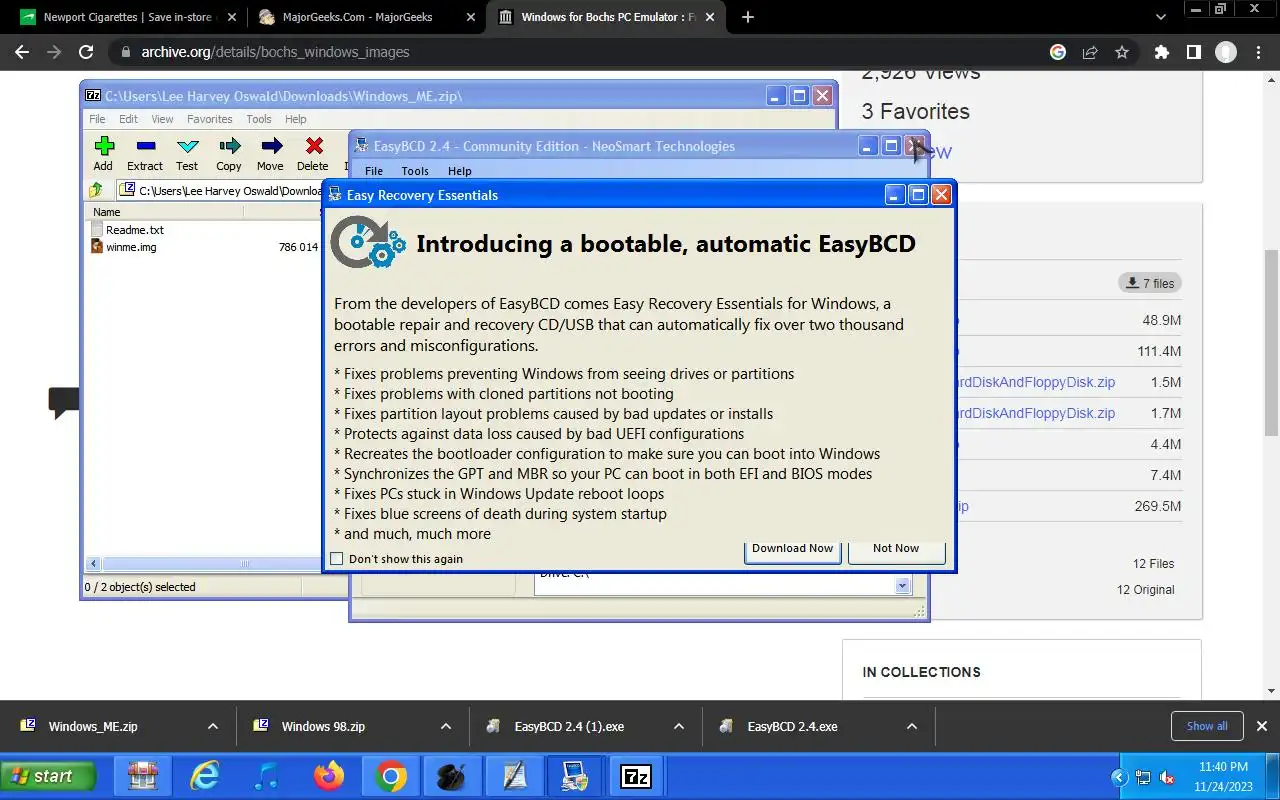Open the Chrome profile avatar

[x=1226, y=52]
